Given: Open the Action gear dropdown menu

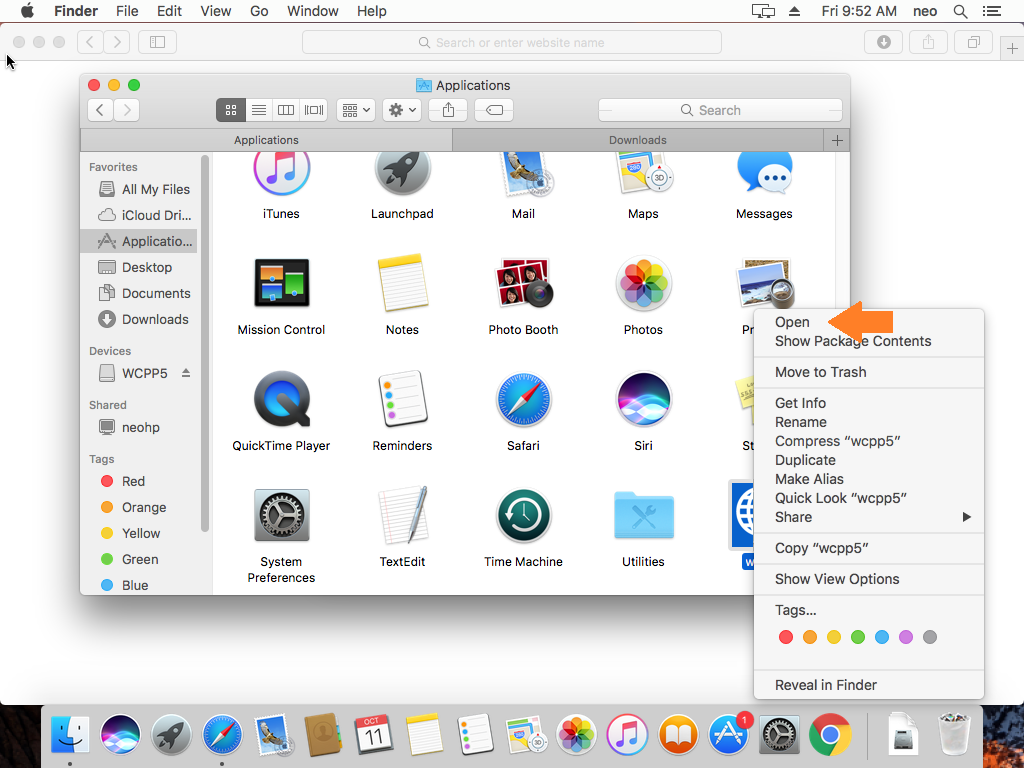Looking at the screenshot, I should pos(402,110).
